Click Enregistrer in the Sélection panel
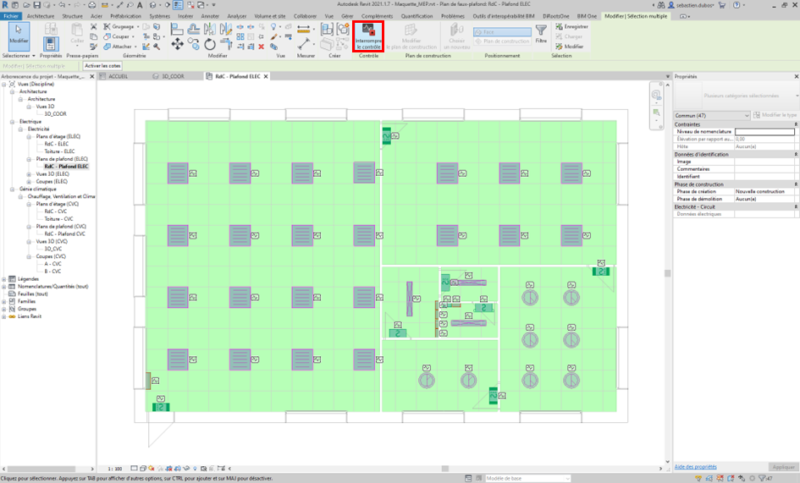 (x=574, y=27)
